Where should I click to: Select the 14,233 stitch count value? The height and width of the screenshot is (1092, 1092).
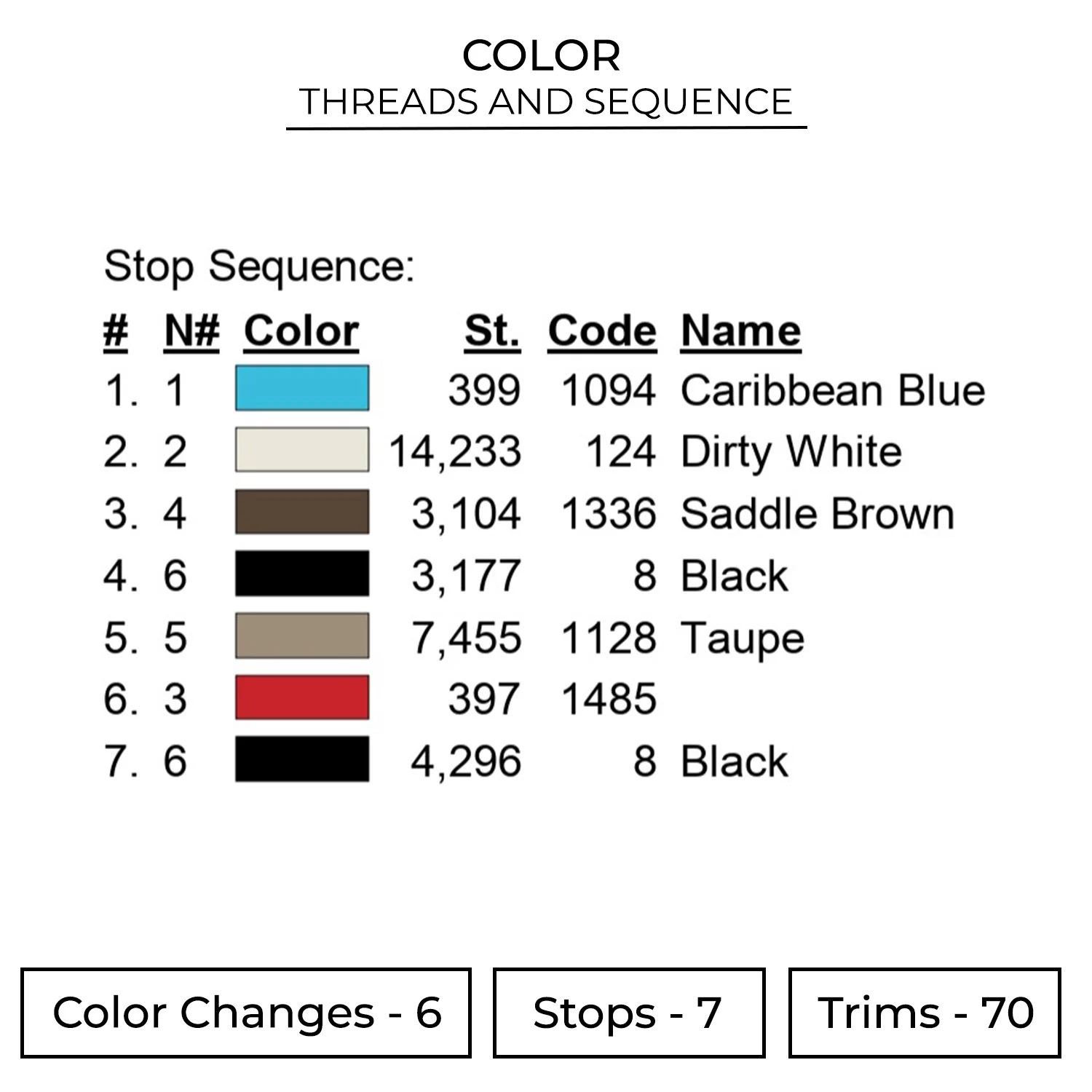[455, 451]
